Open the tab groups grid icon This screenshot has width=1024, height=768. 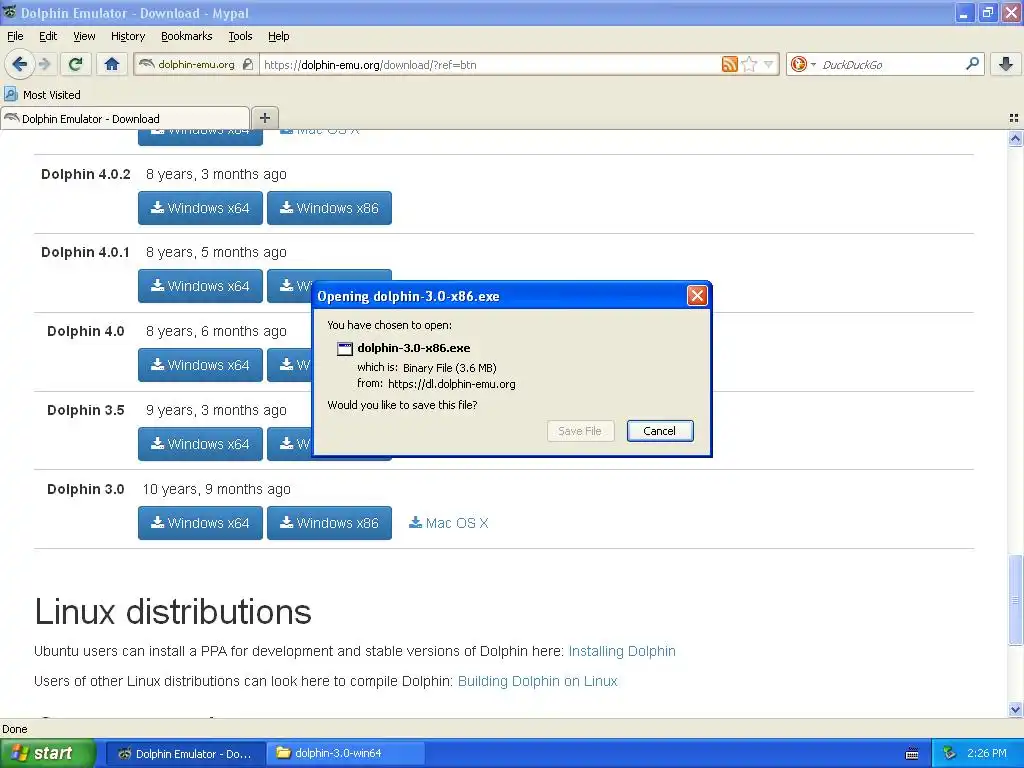point(1014,118)
